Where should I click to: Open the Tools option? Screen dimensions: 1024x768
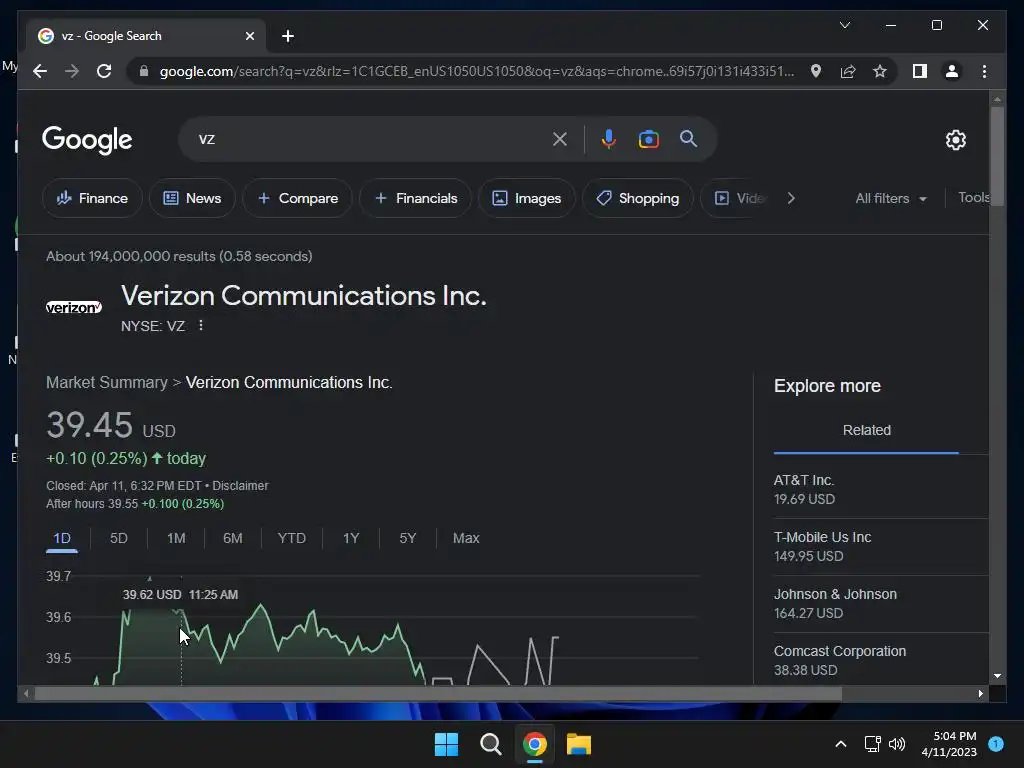tap(973, 197)
